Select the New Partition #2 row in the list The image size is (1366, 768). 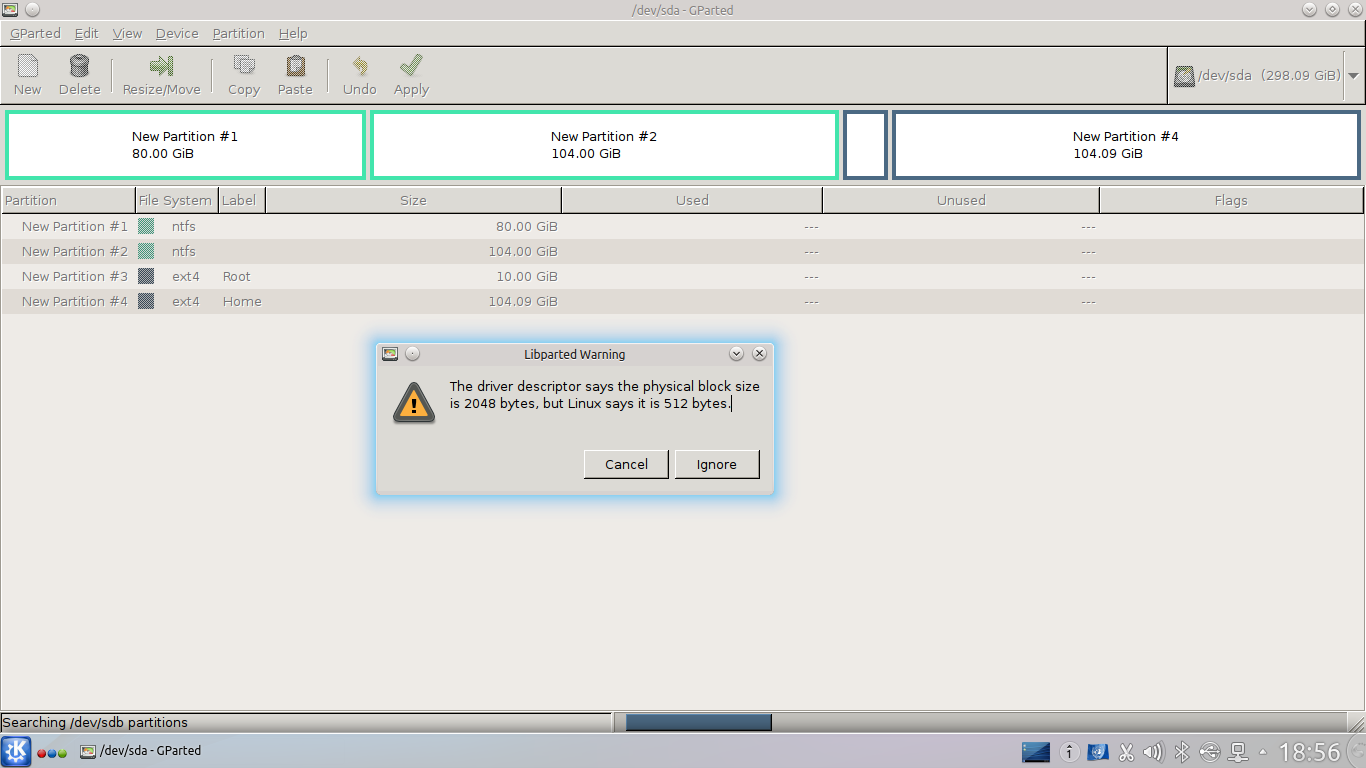coord(682,251)
